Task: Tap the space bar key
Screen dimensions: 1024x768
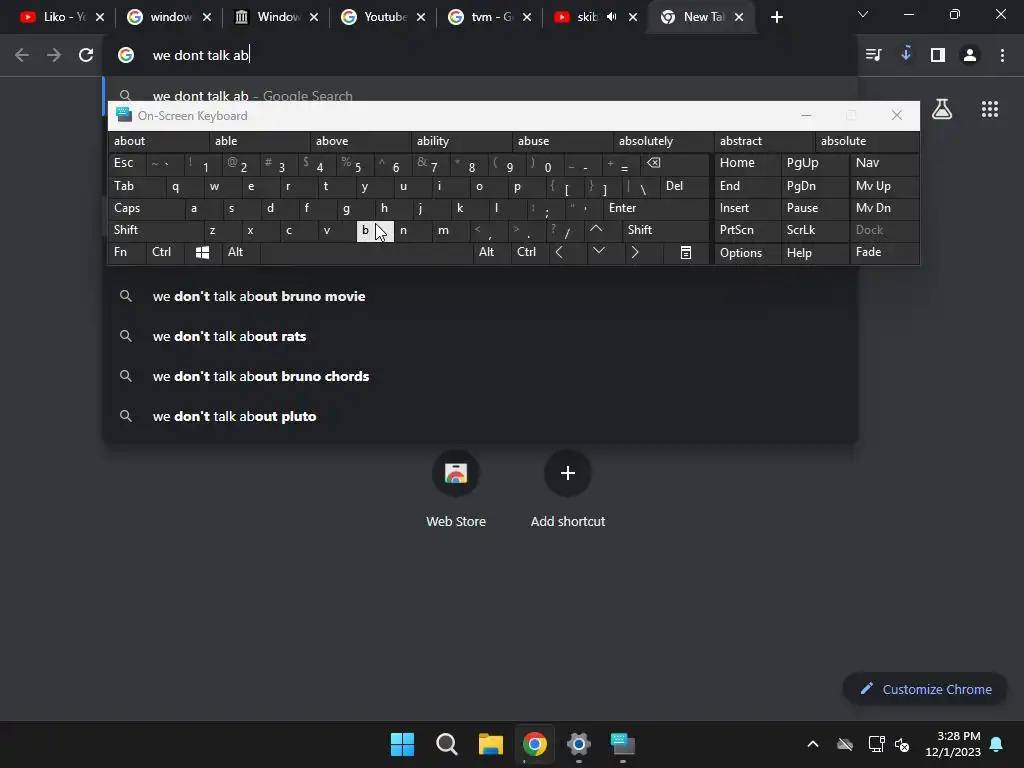Action: [x=366, y=252]
